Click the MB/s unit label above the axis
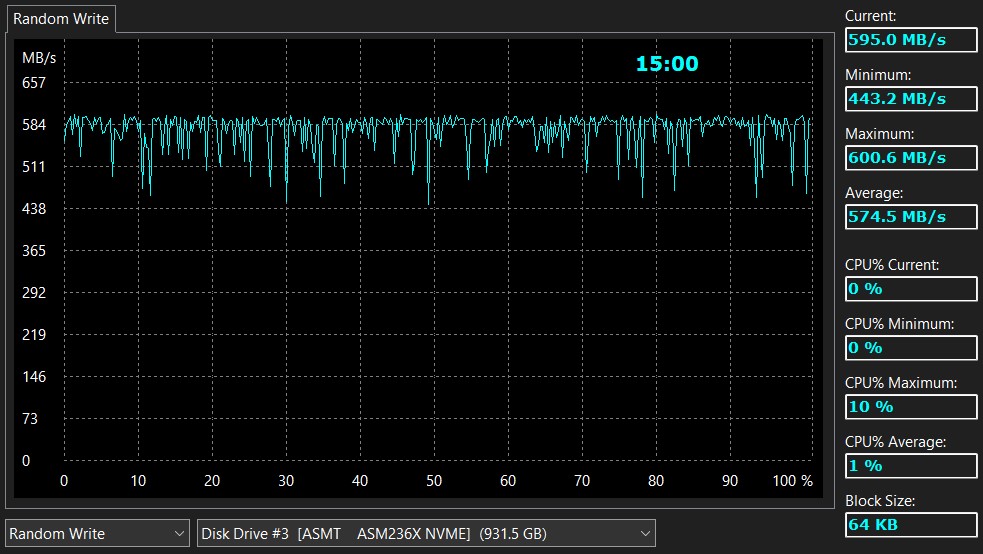The height and width of the screenshot is (554, 983). click(39, 58)
